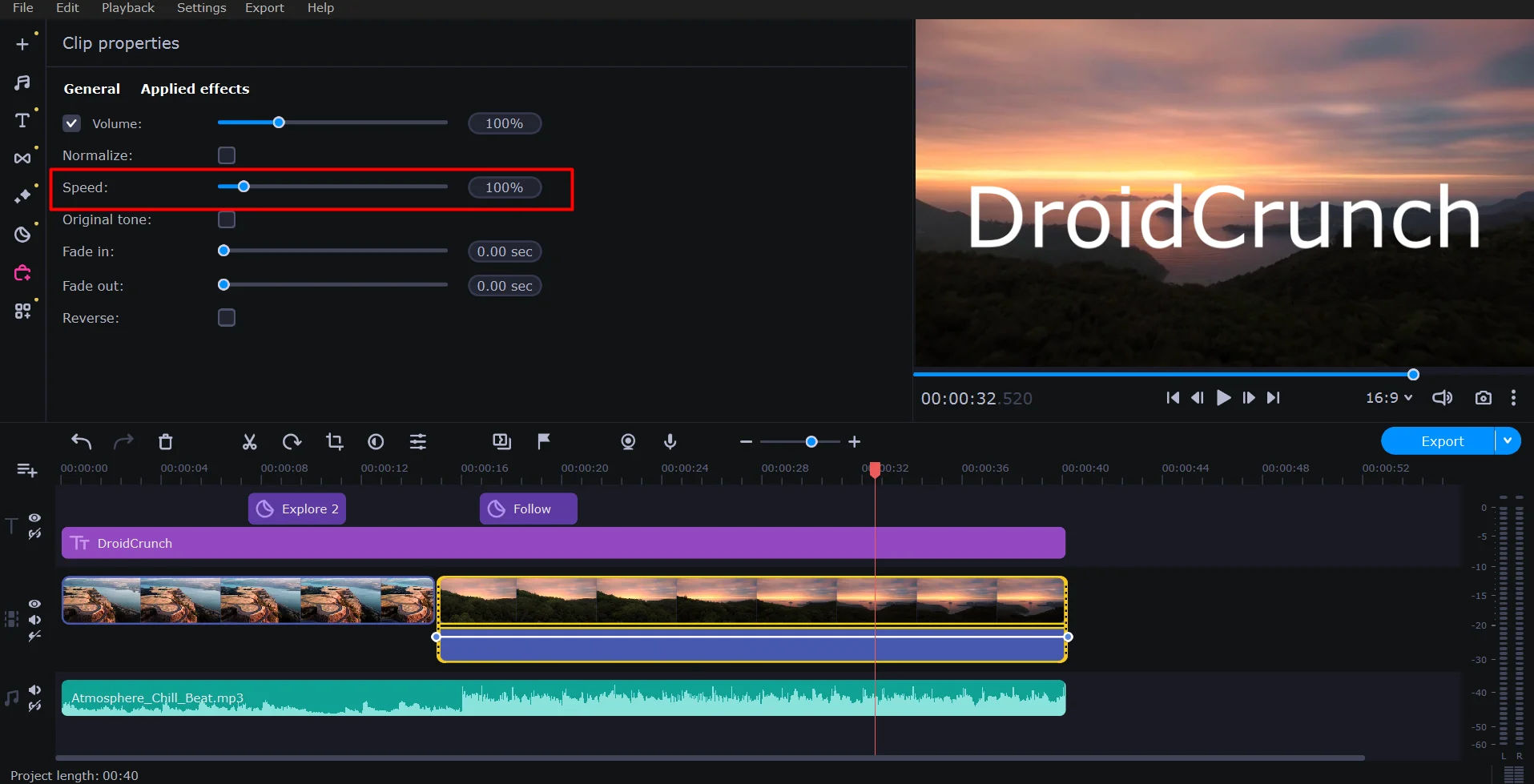Step forward one frame
This screenshot has width=1534, height=784.
point(1249,398)
